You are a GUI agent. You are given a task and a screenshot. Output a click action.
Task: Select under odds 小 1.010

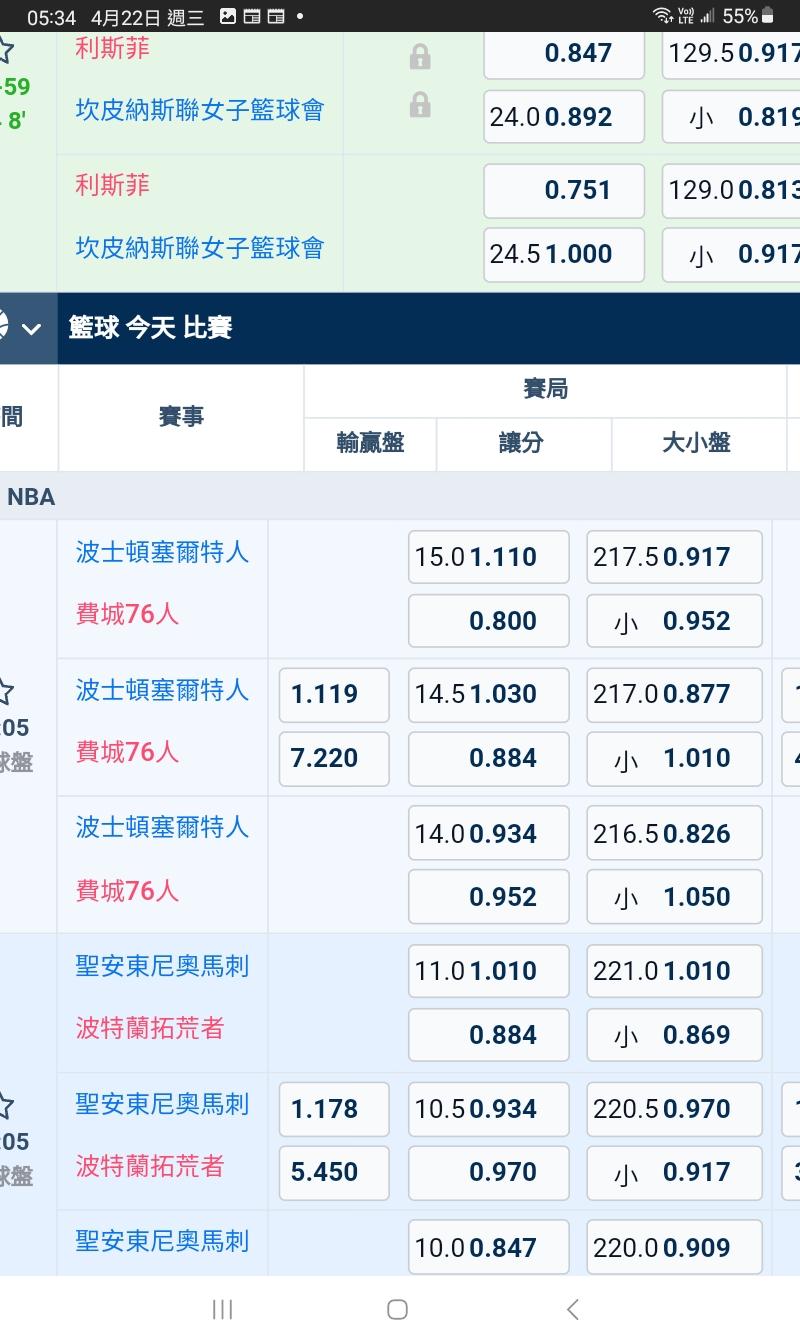[675, 758]
